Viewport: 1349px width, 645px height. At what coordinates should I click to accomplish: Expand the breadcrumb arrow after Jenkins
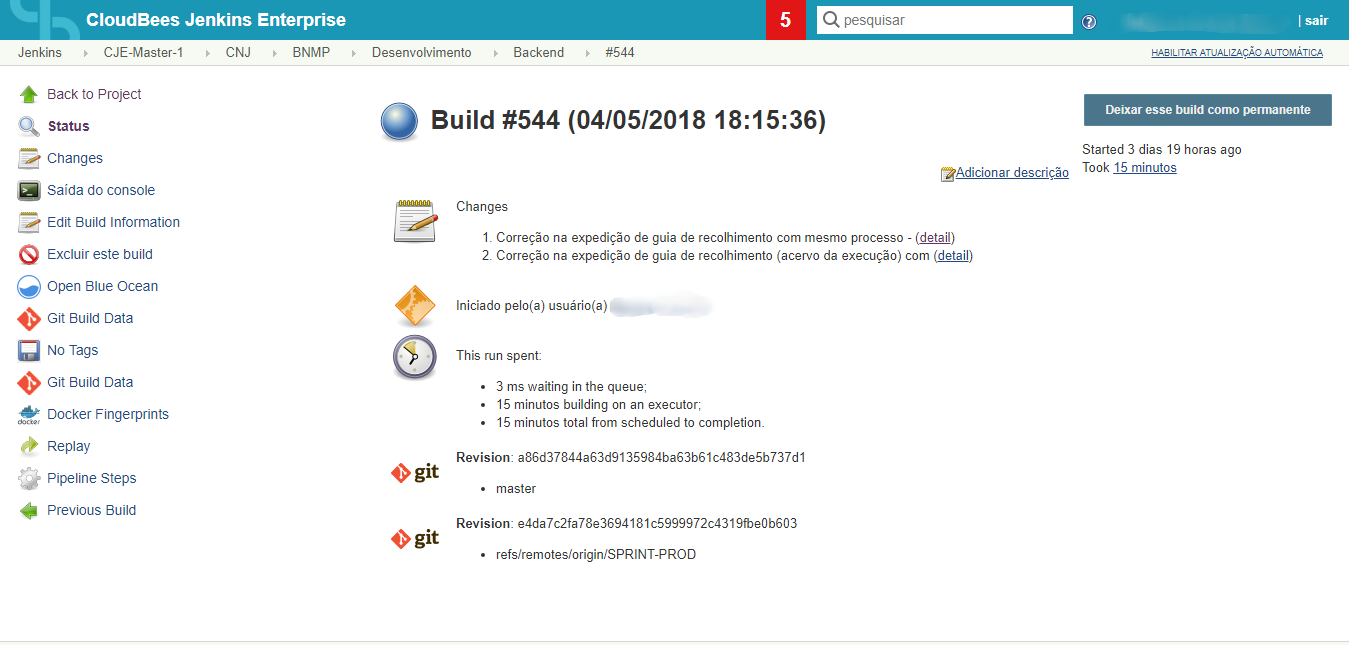coord(83,53)
